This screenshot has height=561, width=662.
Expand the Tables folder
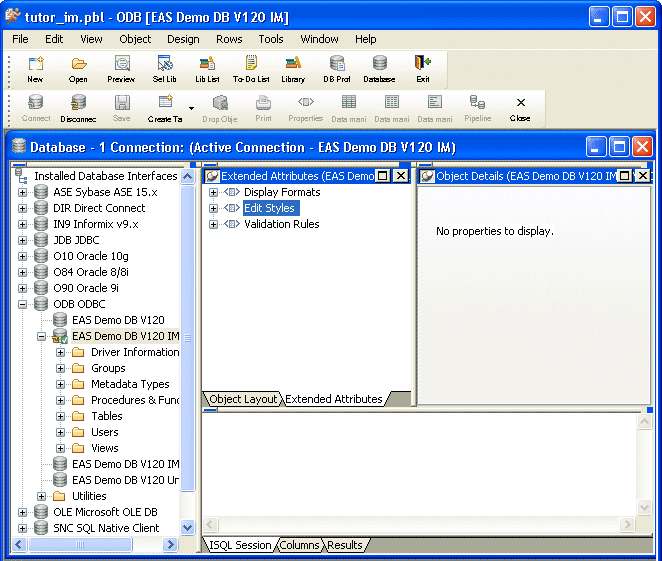[x=60, y=417]
